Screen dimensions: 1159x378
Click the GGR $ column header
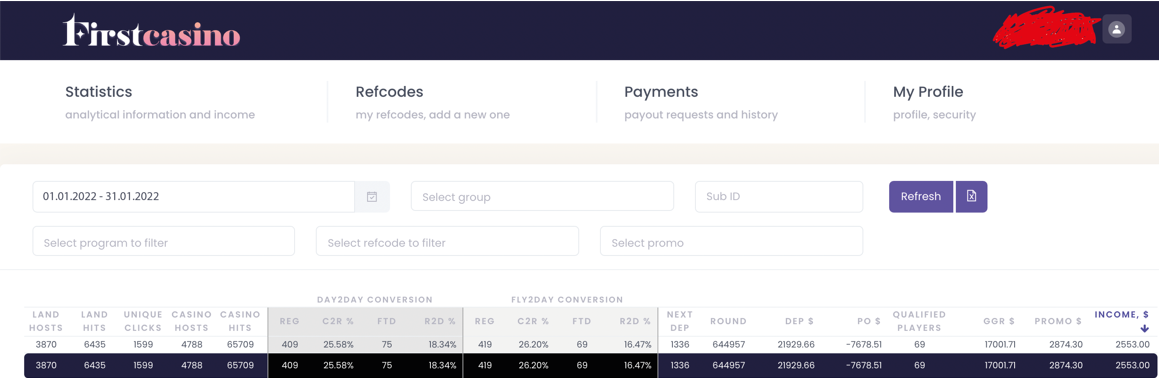click(x=999, y=321)
